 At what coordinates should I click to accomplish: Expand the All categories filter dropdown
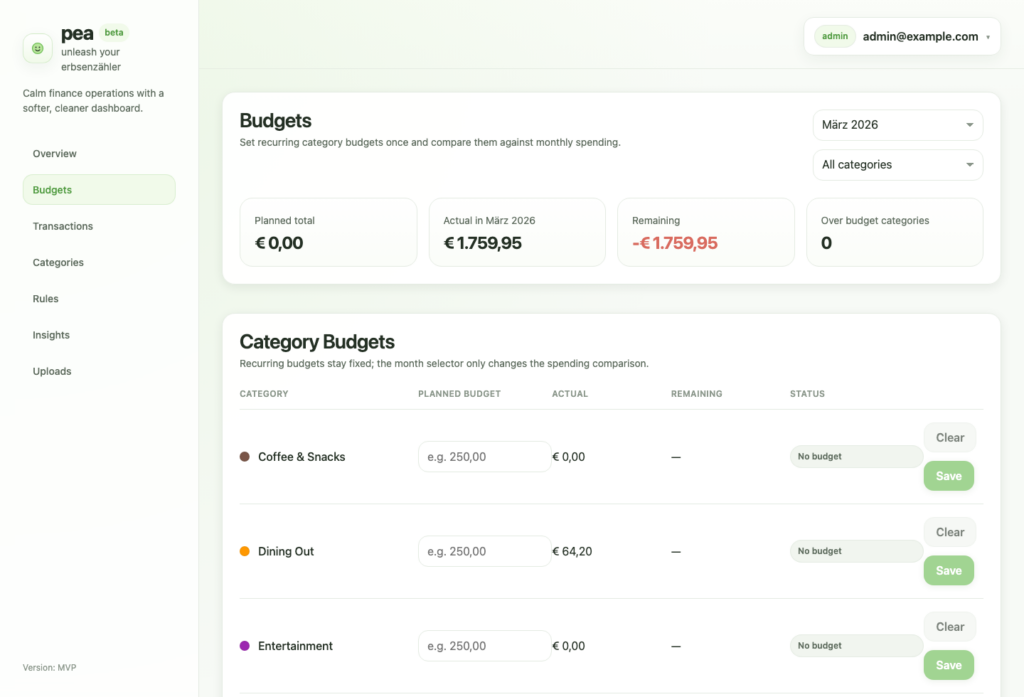(897, 165)
